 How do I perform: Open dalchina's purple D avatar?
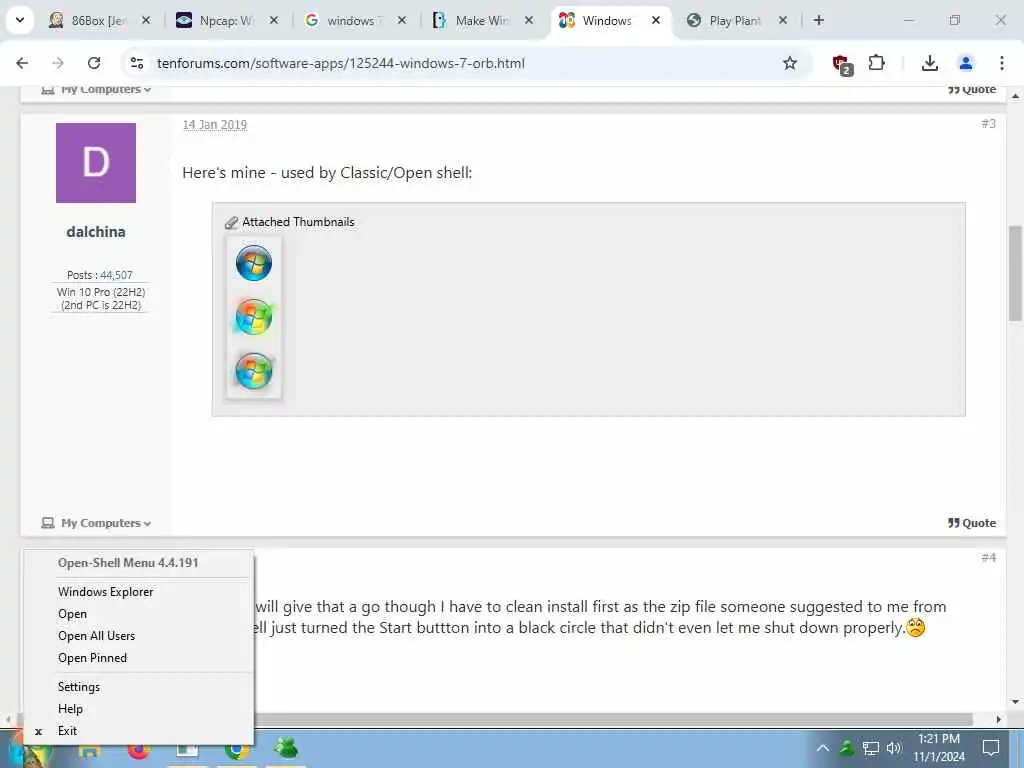(96, 163)
